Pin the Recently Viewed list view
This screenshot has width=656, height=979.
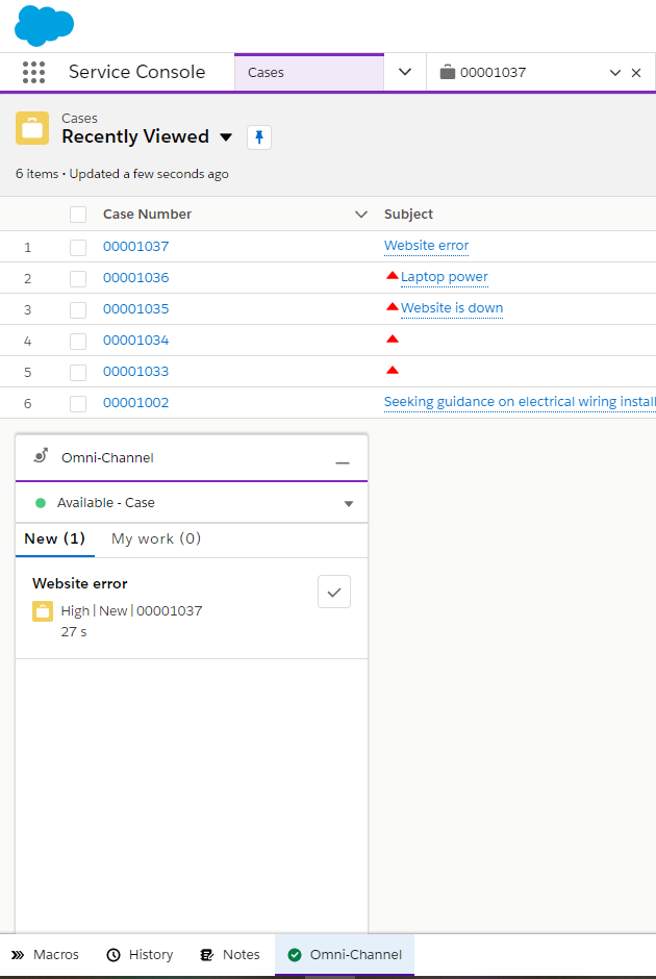[259, 138]
